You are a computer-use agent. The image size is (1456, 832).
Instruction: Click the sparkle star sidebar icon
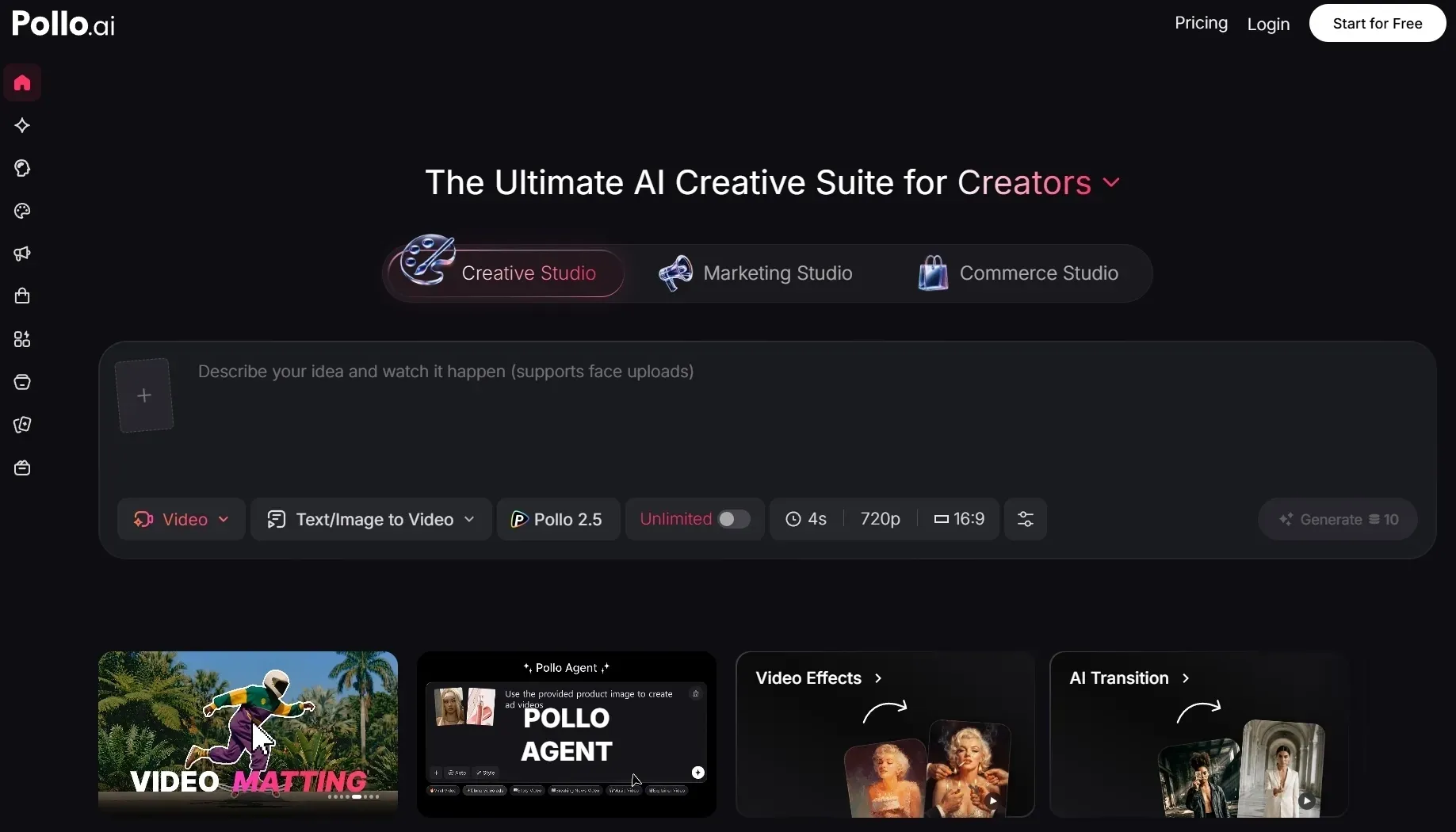pos(22,125)
